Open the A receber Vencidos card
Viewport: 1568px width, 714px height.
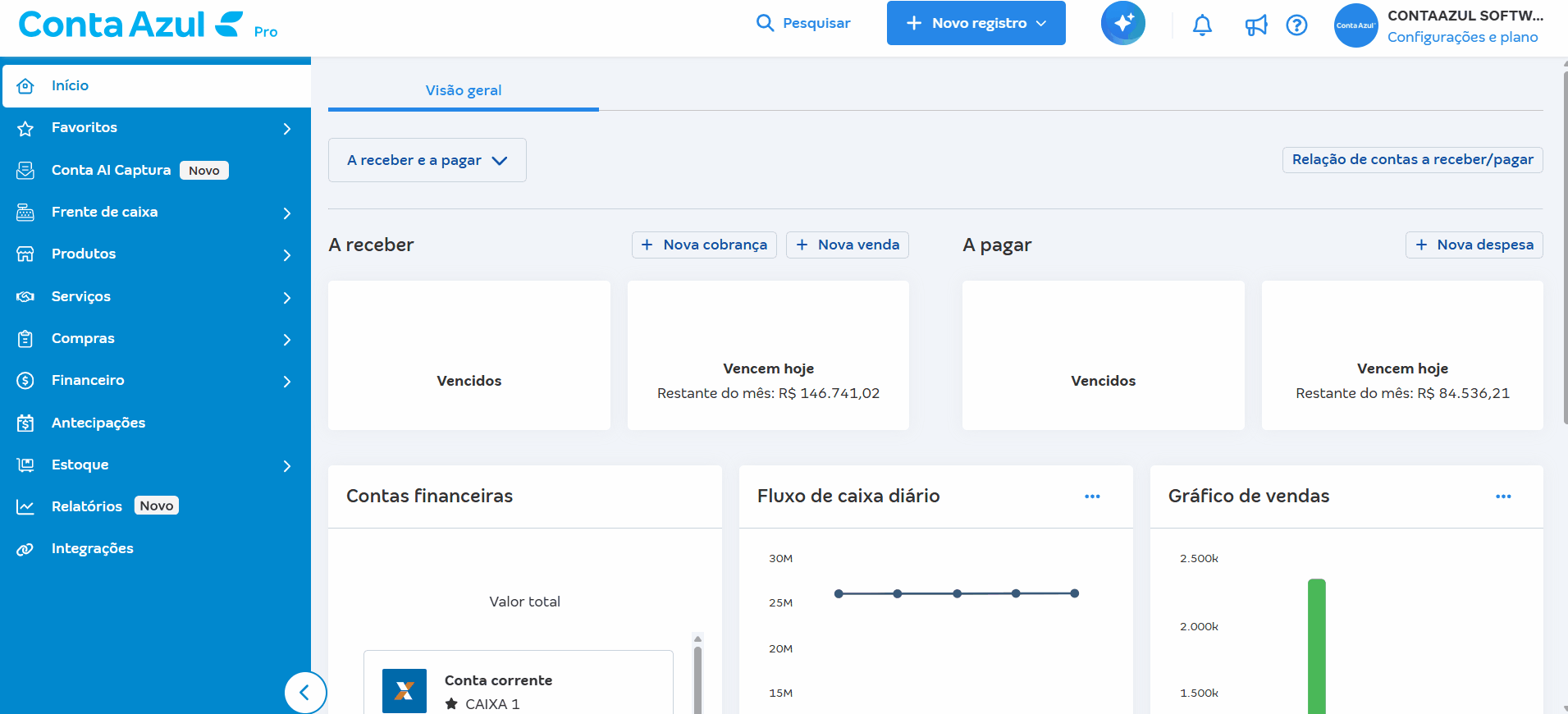pyautogui.click(x=469, y=355)
